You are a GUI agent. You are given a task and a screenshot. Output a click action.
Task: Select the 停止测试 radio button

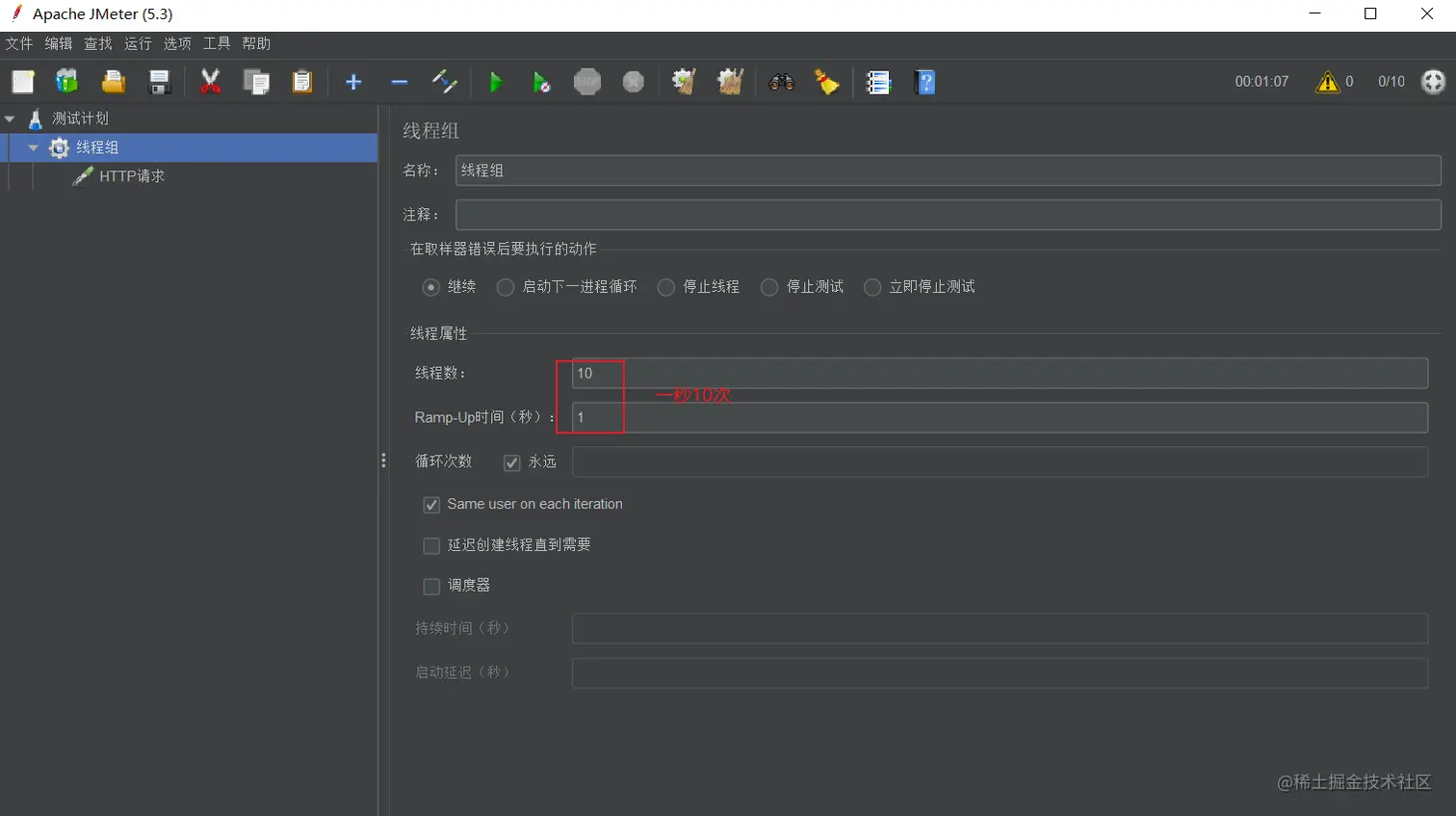(x=769, y=287)
